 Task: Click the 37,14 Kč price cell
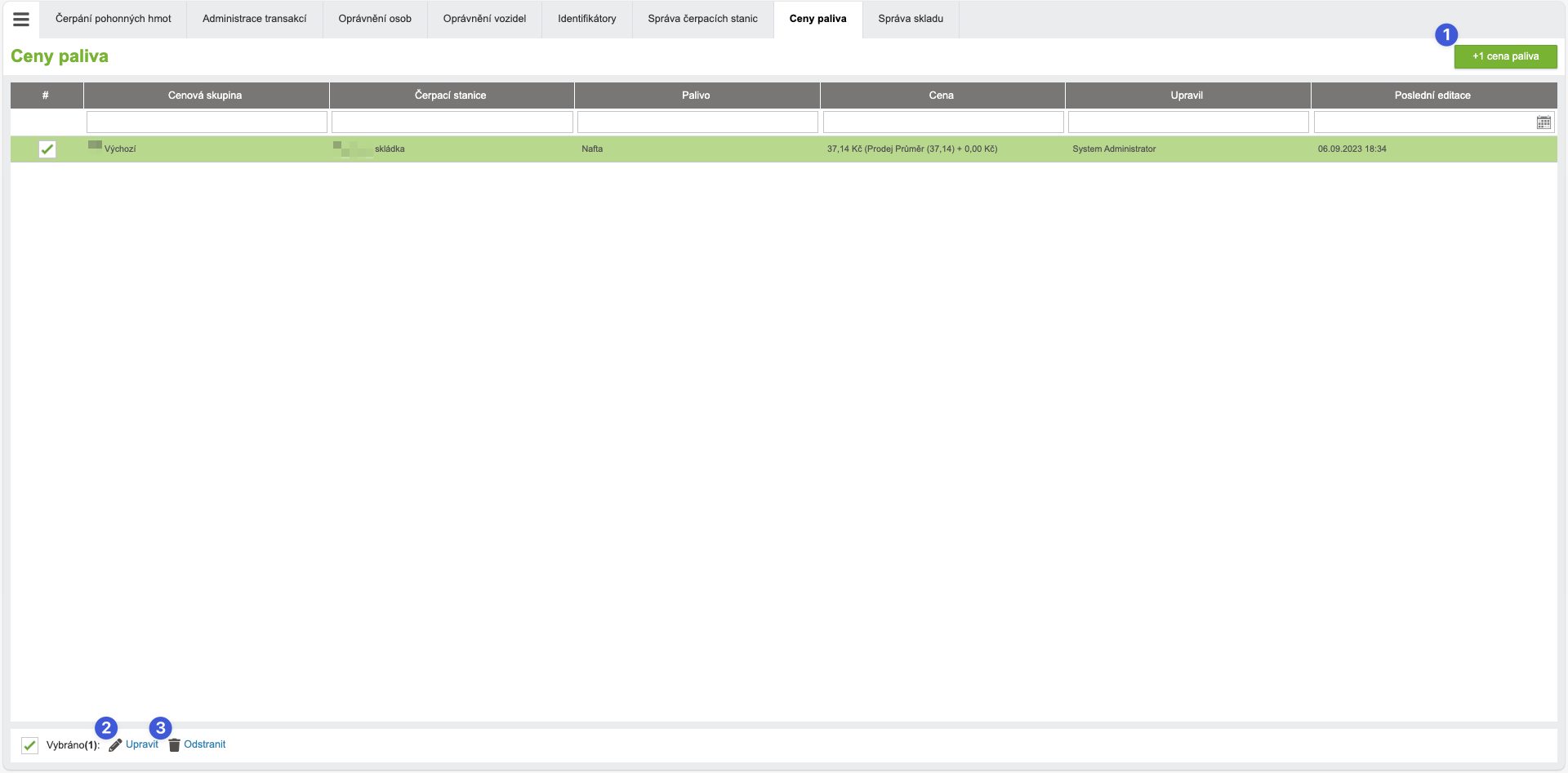(942, 149)
